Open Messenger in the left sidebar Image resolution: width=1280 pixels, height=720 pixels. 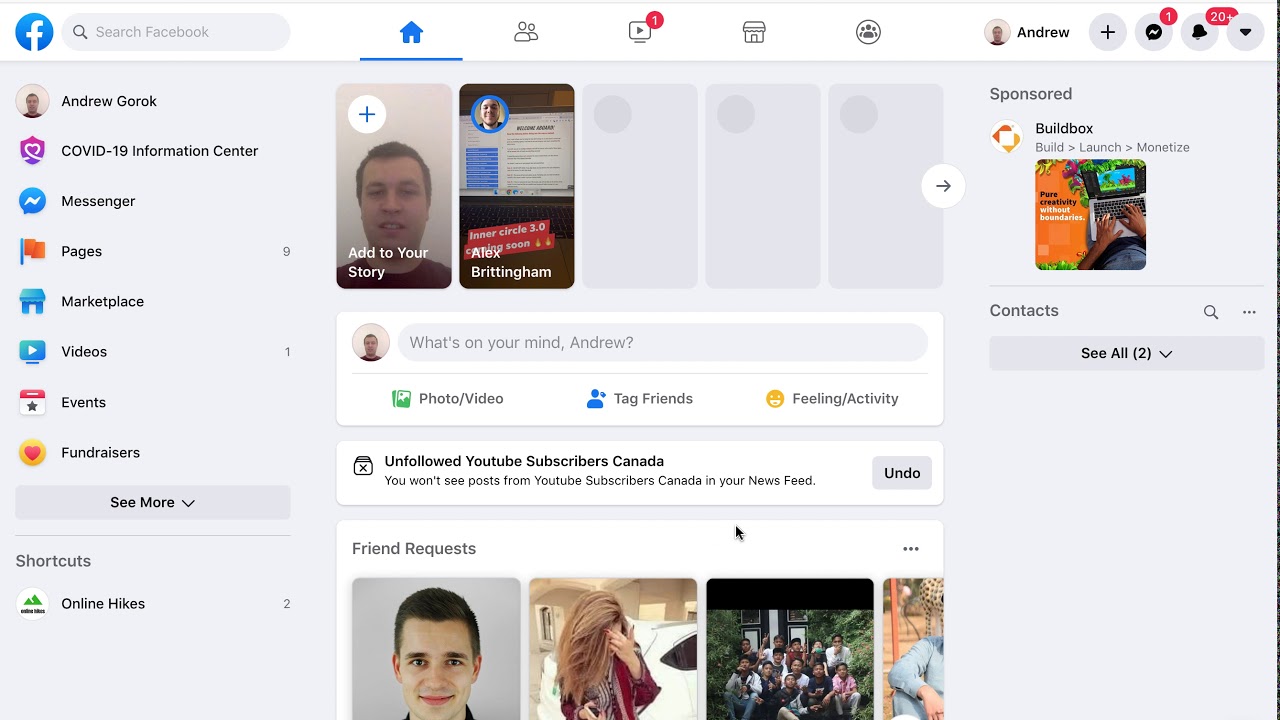click(153, 201)
